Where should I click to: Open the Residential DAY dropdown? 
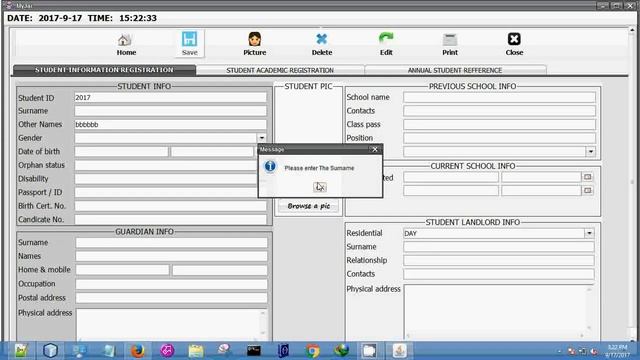pyautogui.click(x=589, y=233)
